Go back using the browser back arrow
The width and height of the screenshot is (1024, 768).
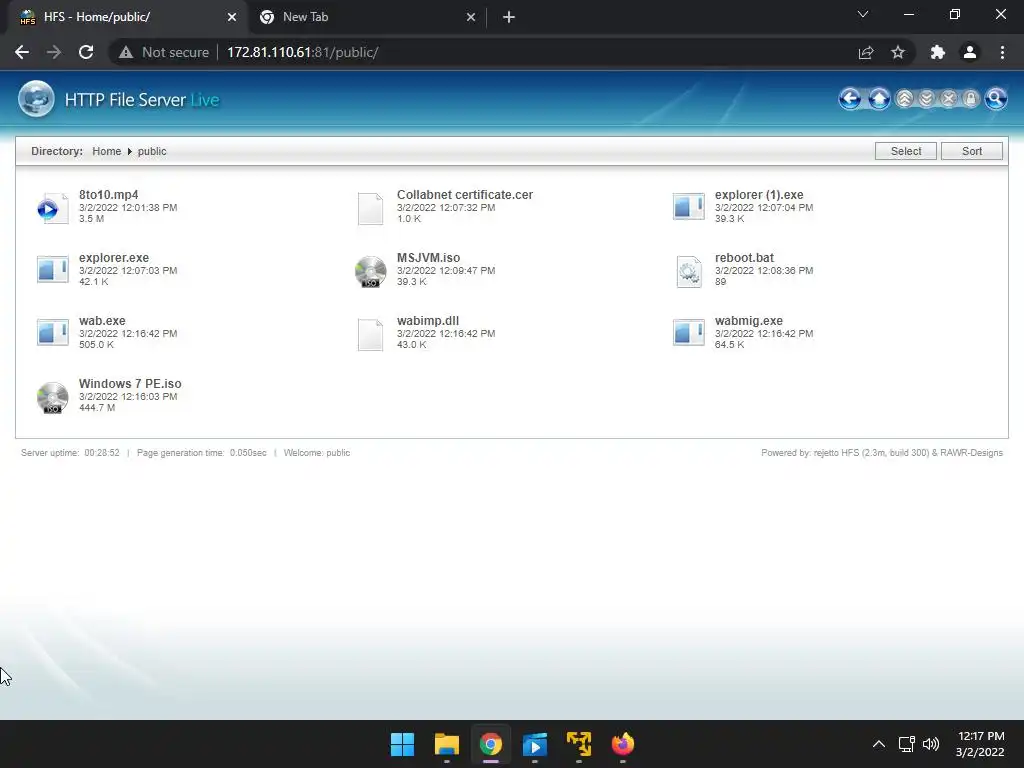point(22,52)
